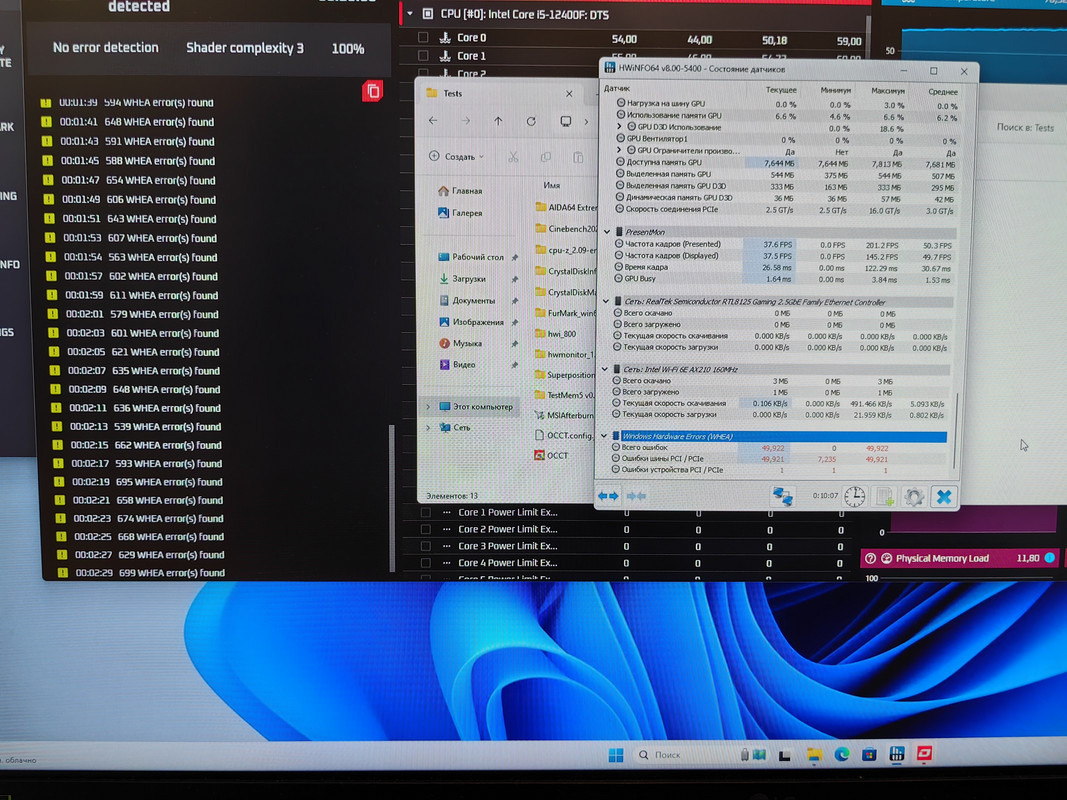
Task: Open Музыка in Explorer sidebar
Action: point(461,344)
